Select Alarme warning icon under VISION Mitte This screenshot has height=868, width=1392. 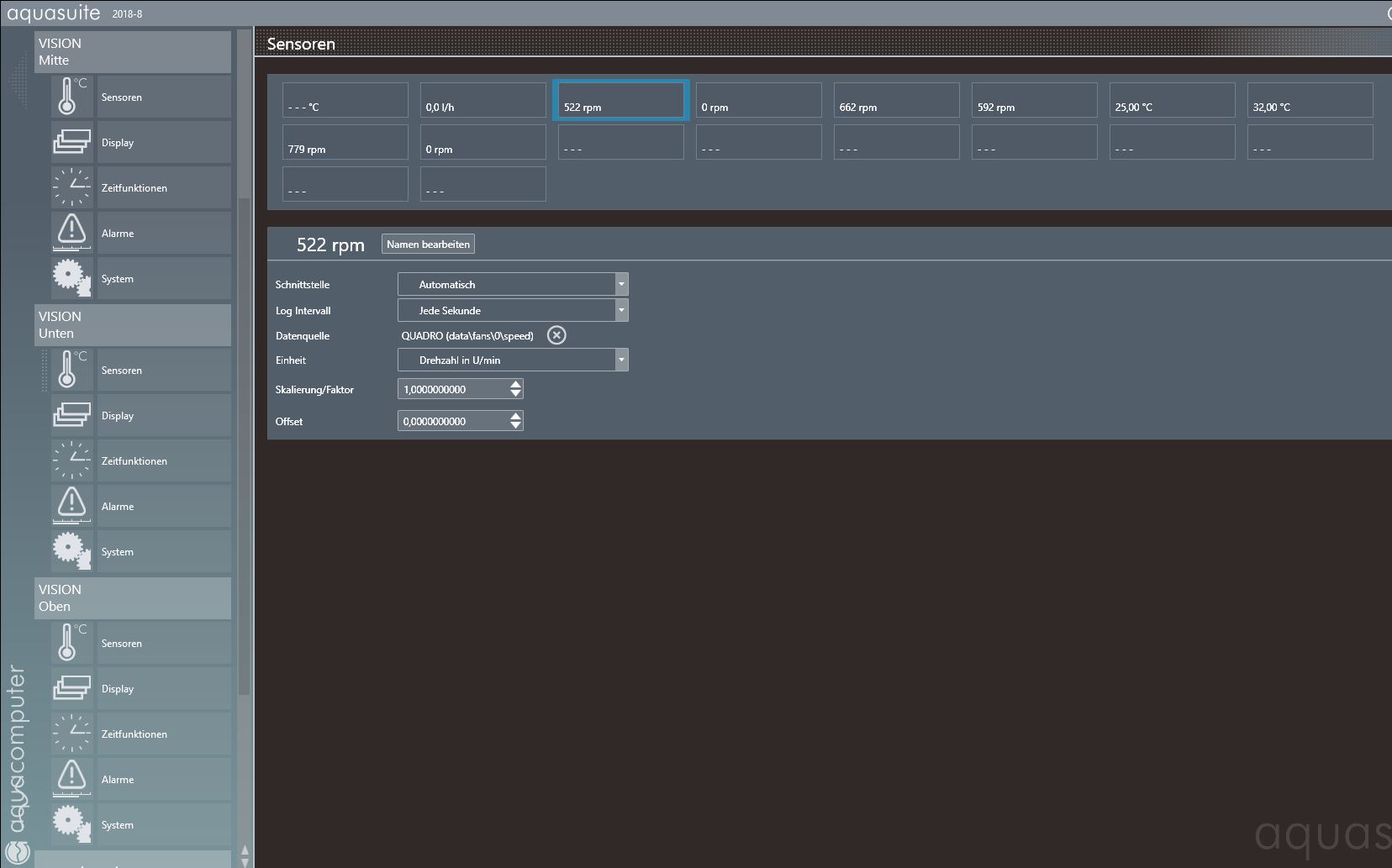(x=71, y=233)
